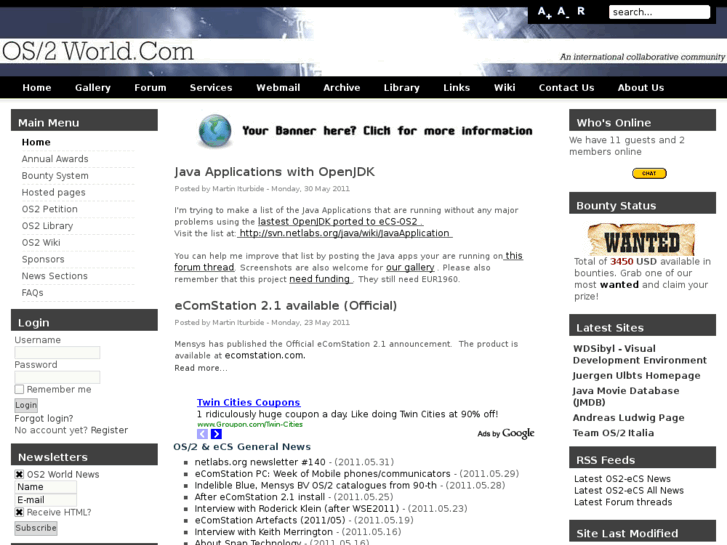Open Hosted pages in Main Menu
Screen dimensions: 727x545
click(x=53, y=192)
